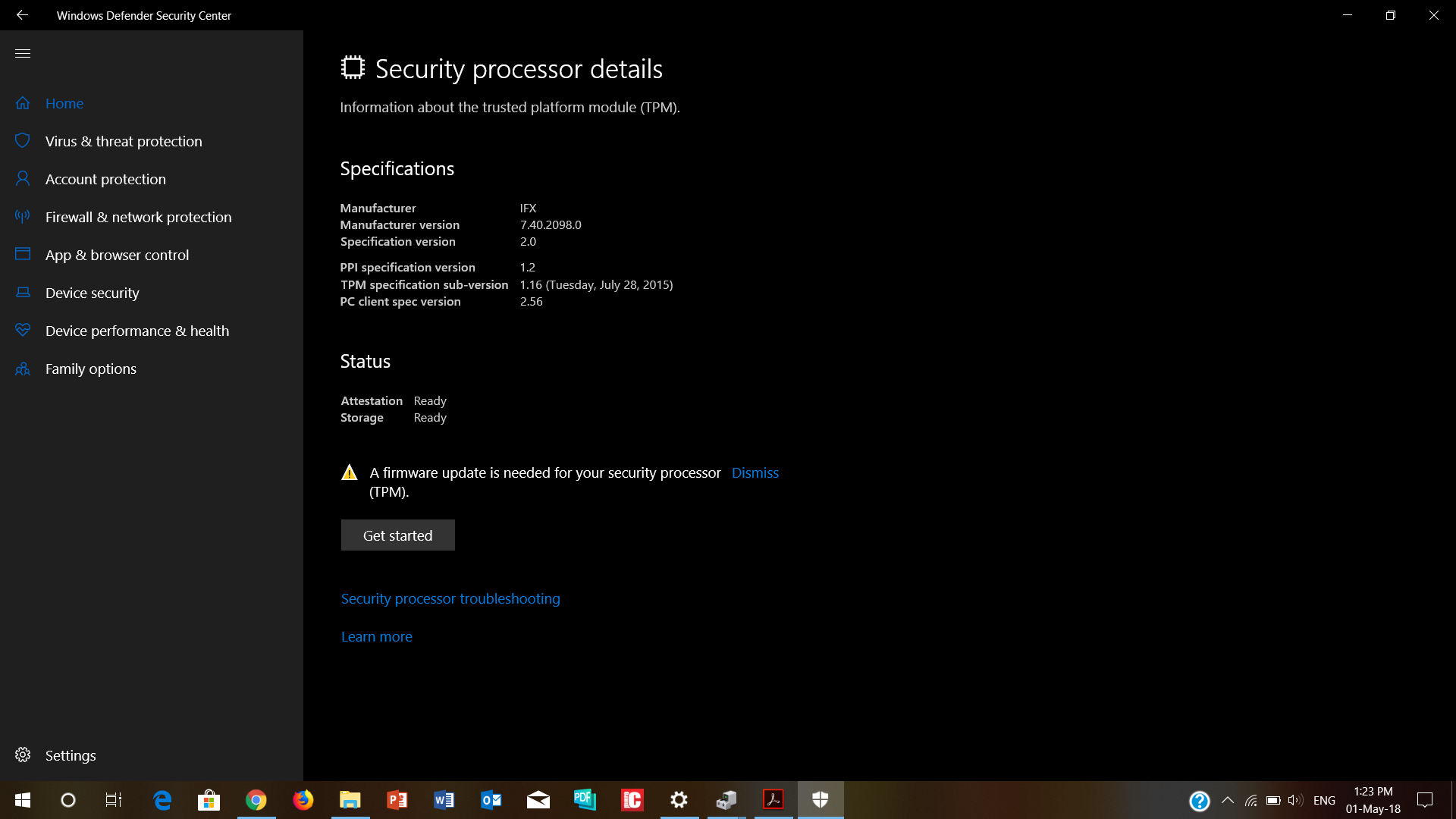Open Outlook from the taskbar
The height and width of the screenshot is (819, 1456).
click(491, 800)
